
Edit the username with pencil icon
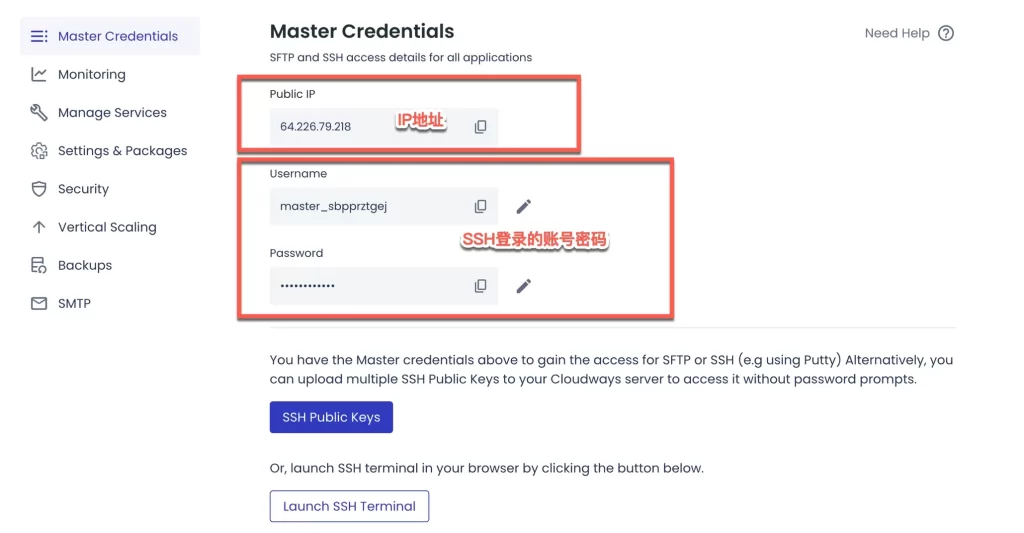tap(524, 206)
